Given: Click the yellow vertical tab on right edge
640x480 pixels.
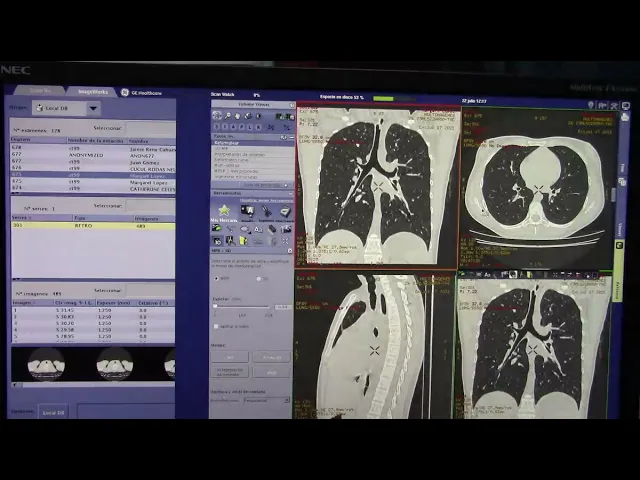Looking at the screenshot, I should click(x=619, y=271).
